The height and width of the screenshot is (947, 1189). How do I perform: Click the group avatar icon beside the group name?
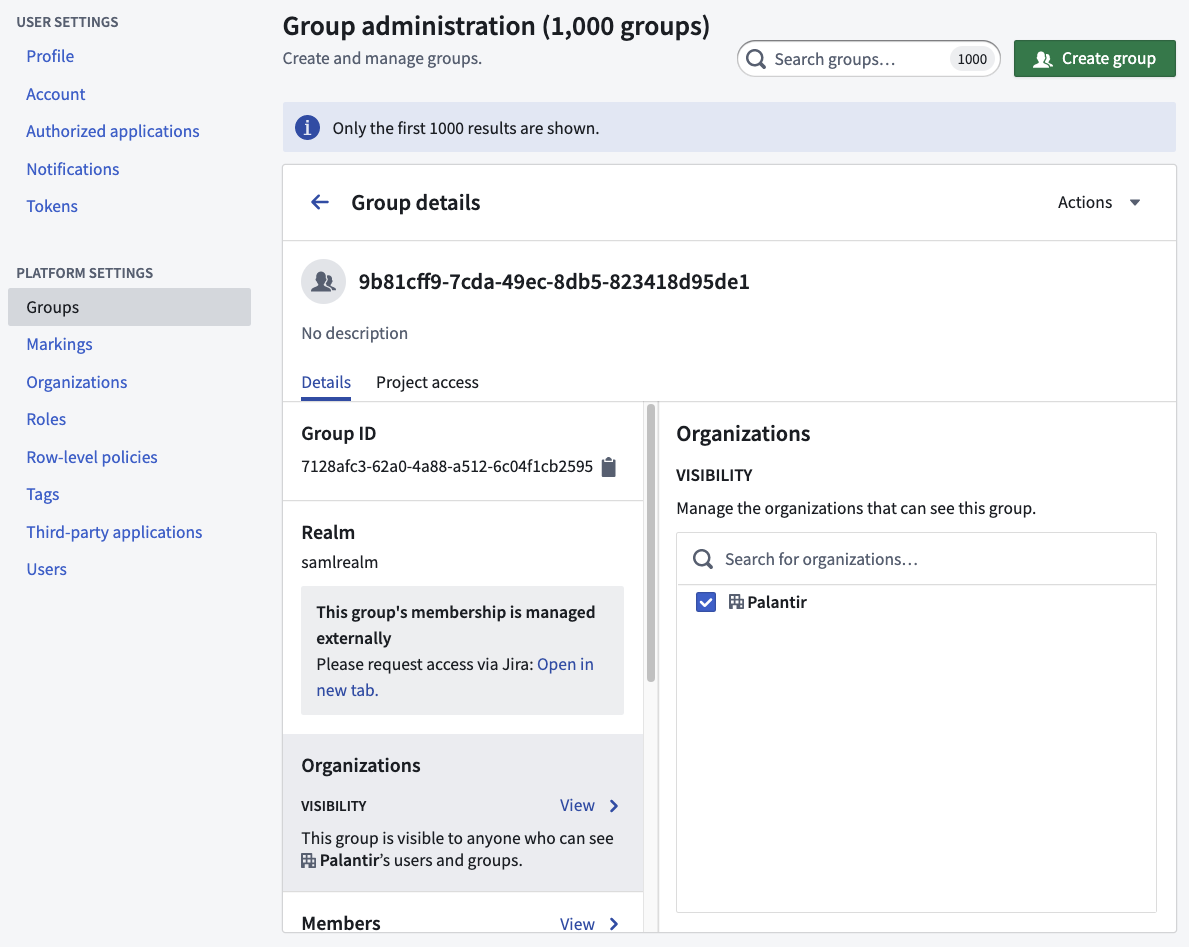(324, 281)
